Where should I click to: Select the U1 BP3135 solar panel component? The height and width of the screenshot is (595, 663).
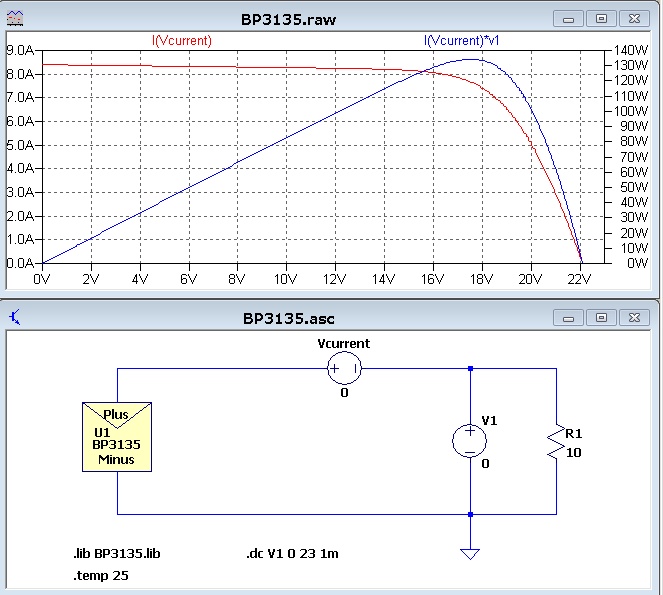pyautogui.click(x=117, y=437)
